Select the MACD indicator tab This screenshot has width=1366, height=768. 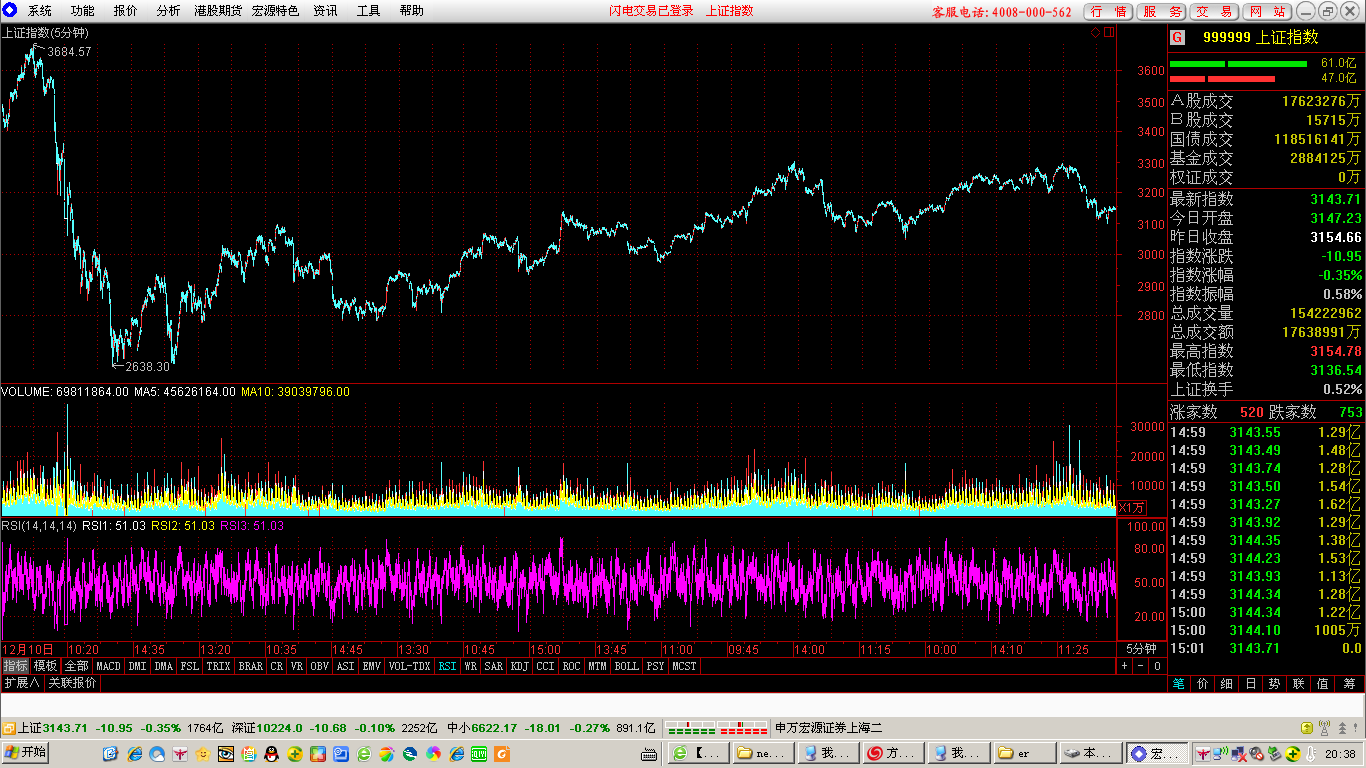[x=108, y=666]
